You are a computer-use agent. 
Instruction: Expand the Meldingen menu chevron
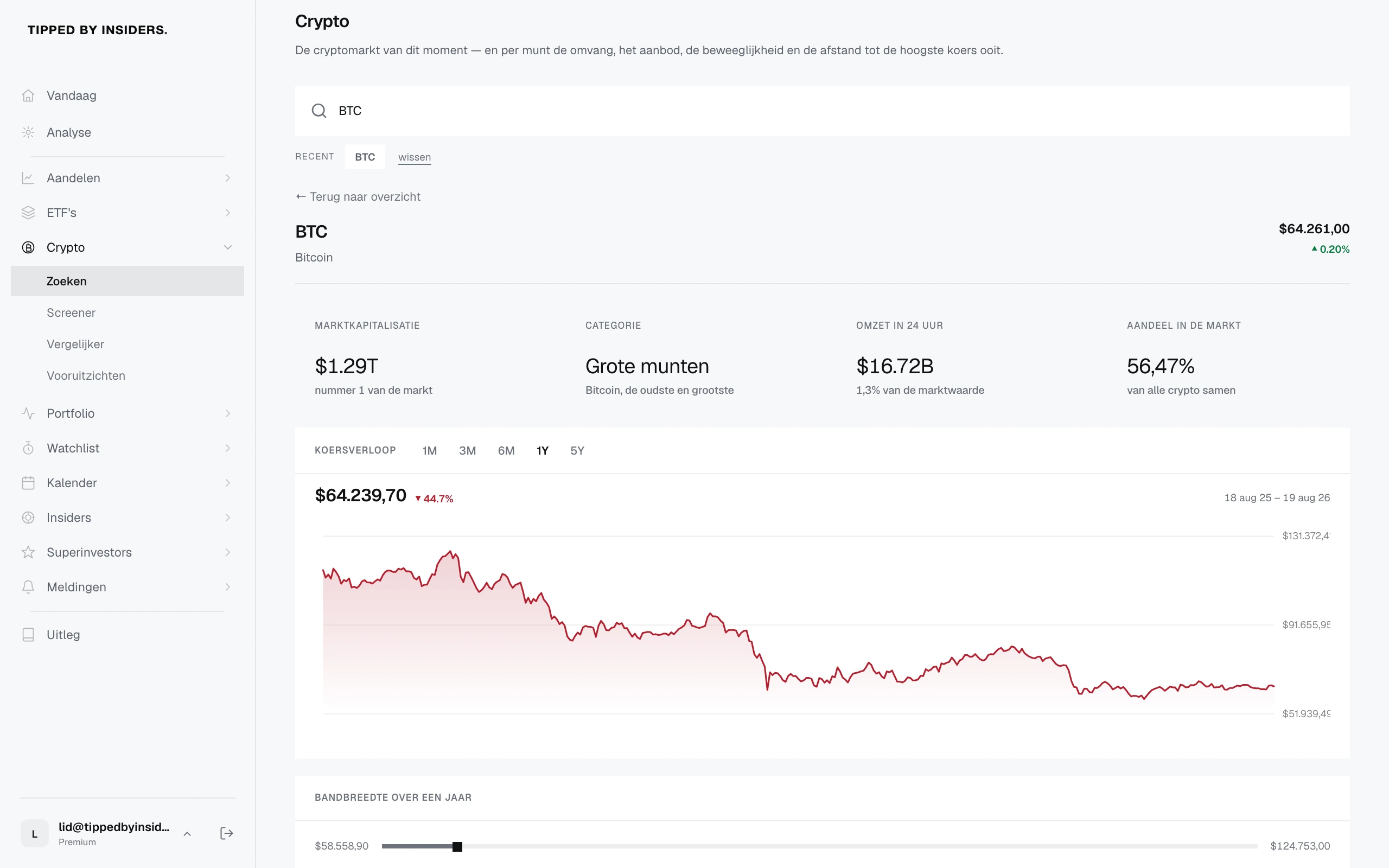228,588
